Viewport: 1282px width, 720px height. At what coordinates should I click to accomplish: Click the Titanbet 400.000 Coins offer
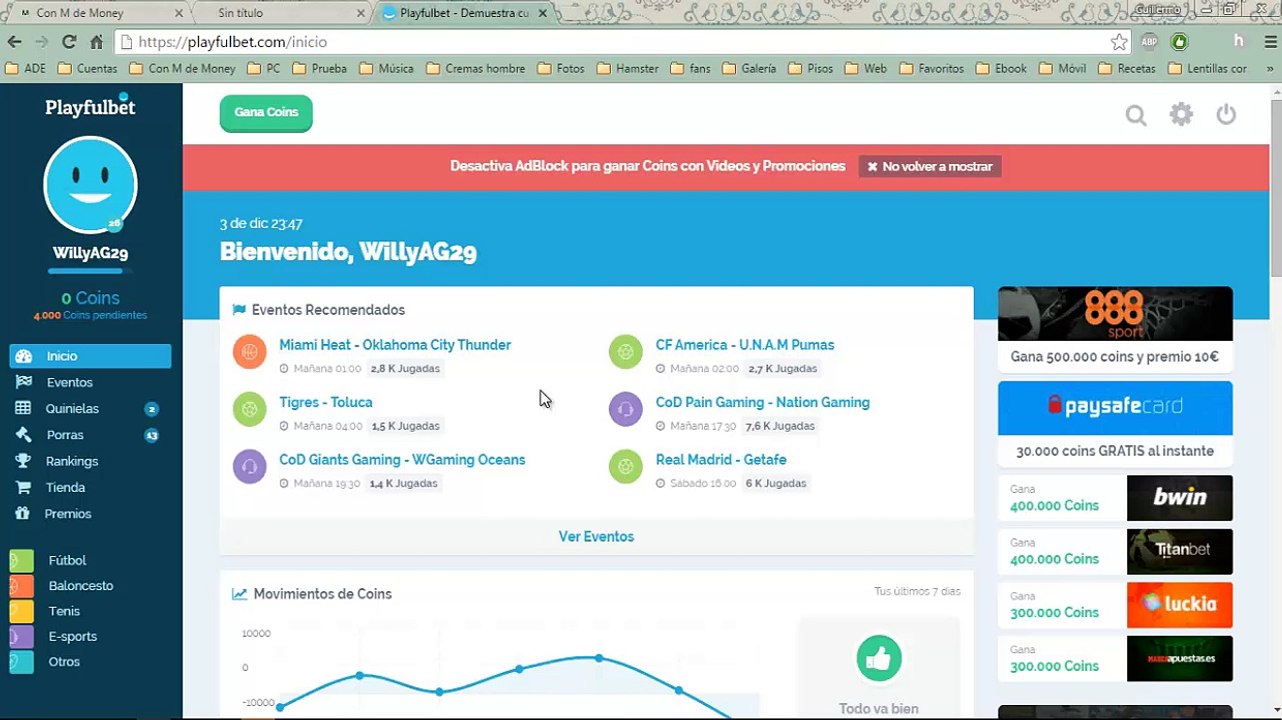click(1115, 551)
